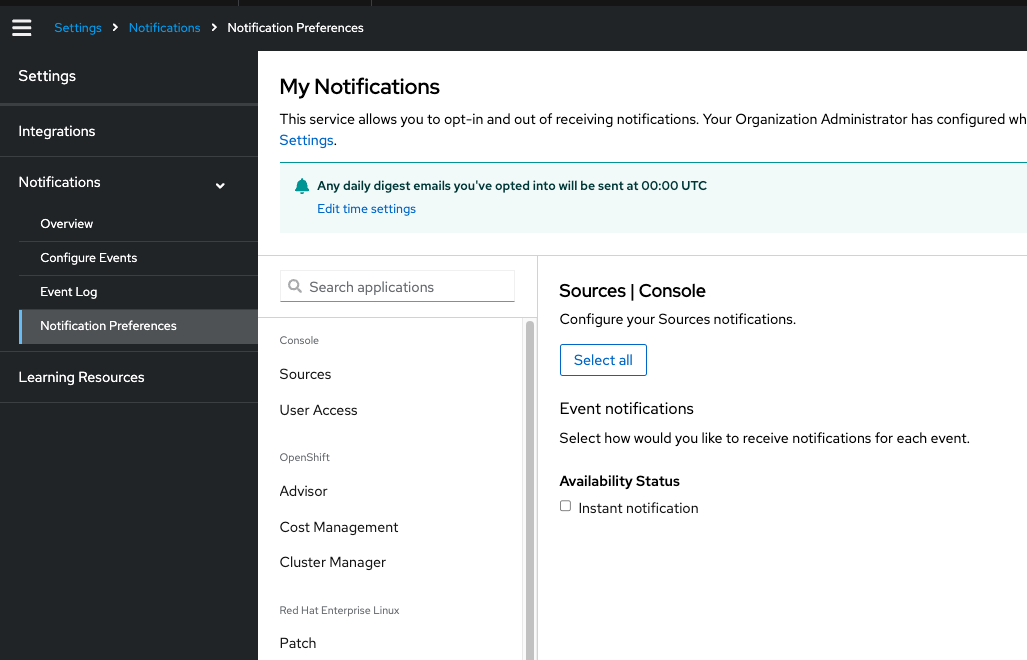The width and height of the screenshot is (1027, 660).
Task: Click the search magnifier icon
Action: 295,287
